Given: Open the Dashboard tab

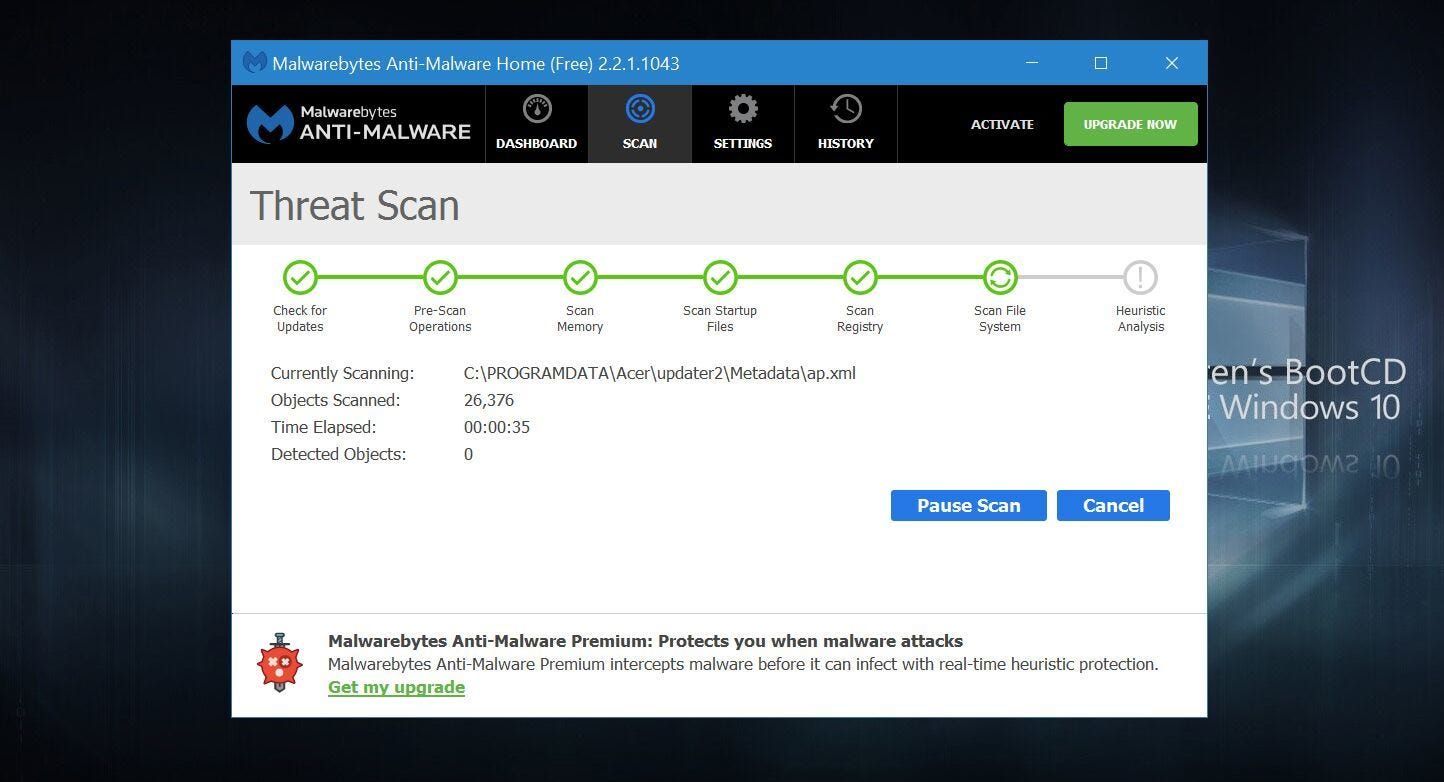Looking at the screenshot, I should click(x=536, y=124).
